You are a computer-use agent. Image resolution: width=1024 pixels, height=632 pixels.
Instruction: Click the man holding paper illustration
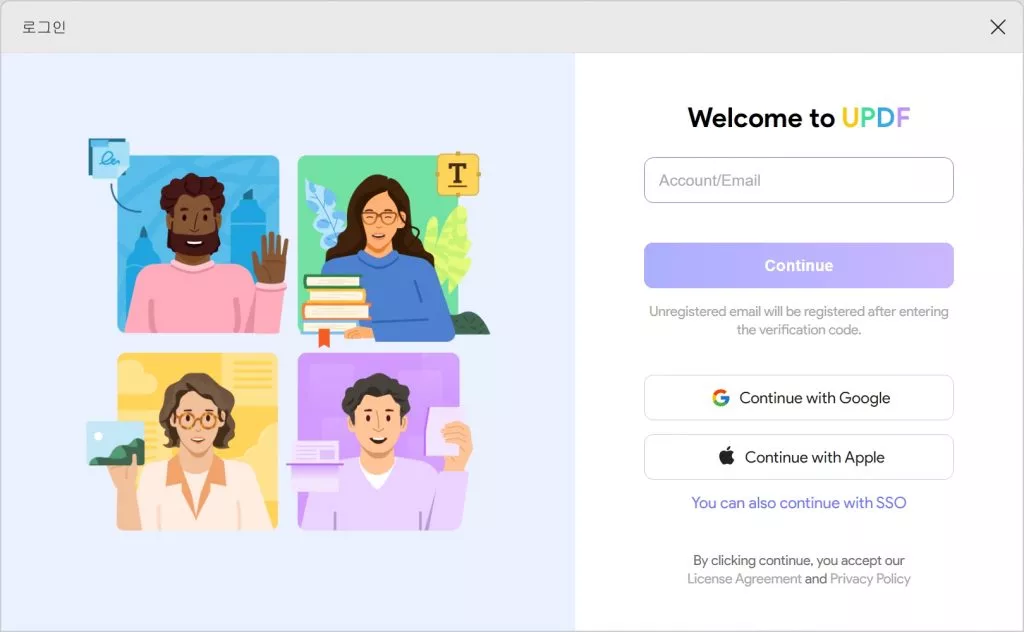(379, 442)
